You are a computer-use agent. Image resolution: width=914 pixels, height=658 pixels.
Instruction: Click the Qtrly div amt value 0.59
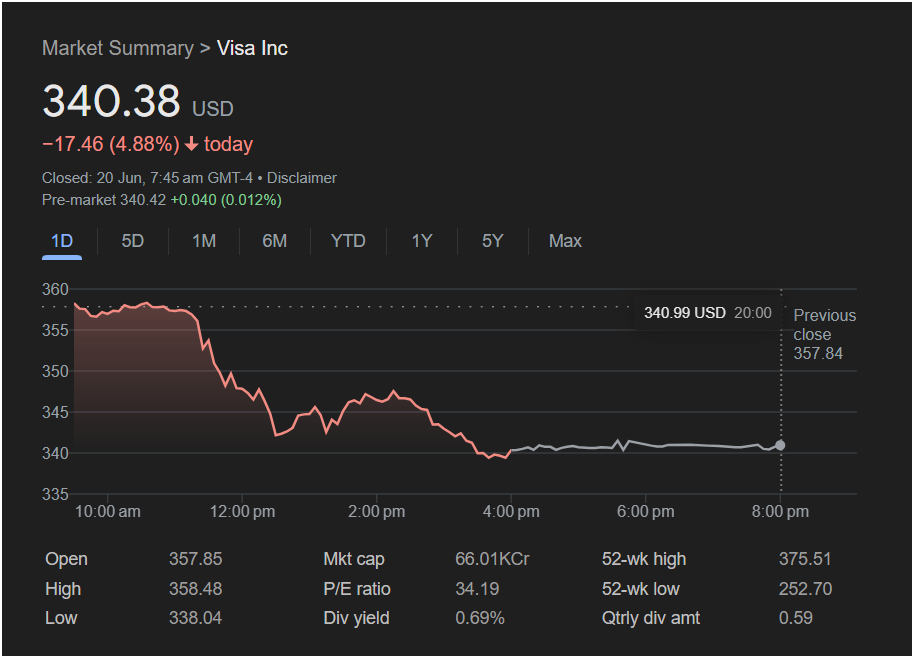pos(796,618)
